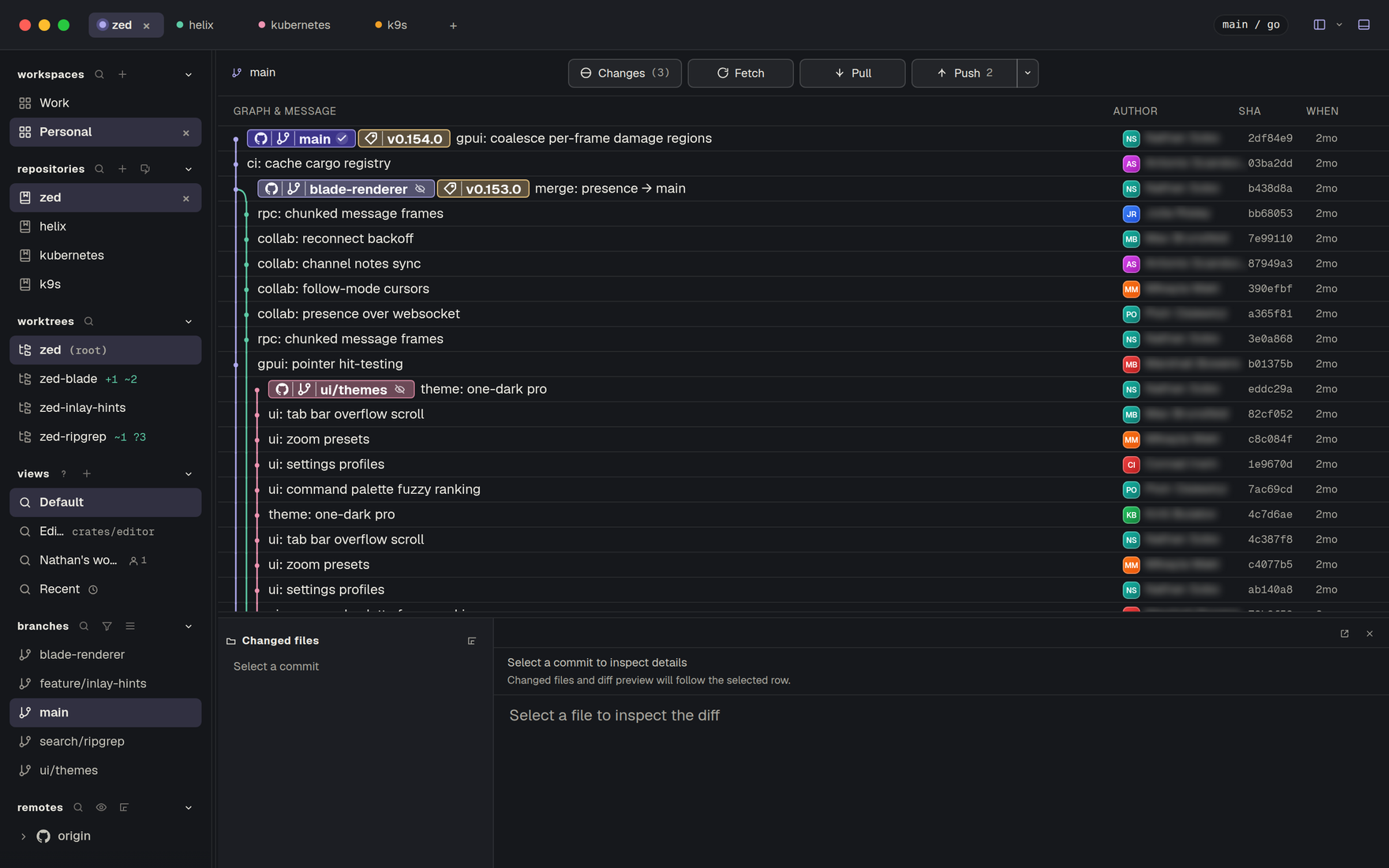Open the layout dropdown chevron in title bar
The image size is (1389, 868).
point(1339,24)
